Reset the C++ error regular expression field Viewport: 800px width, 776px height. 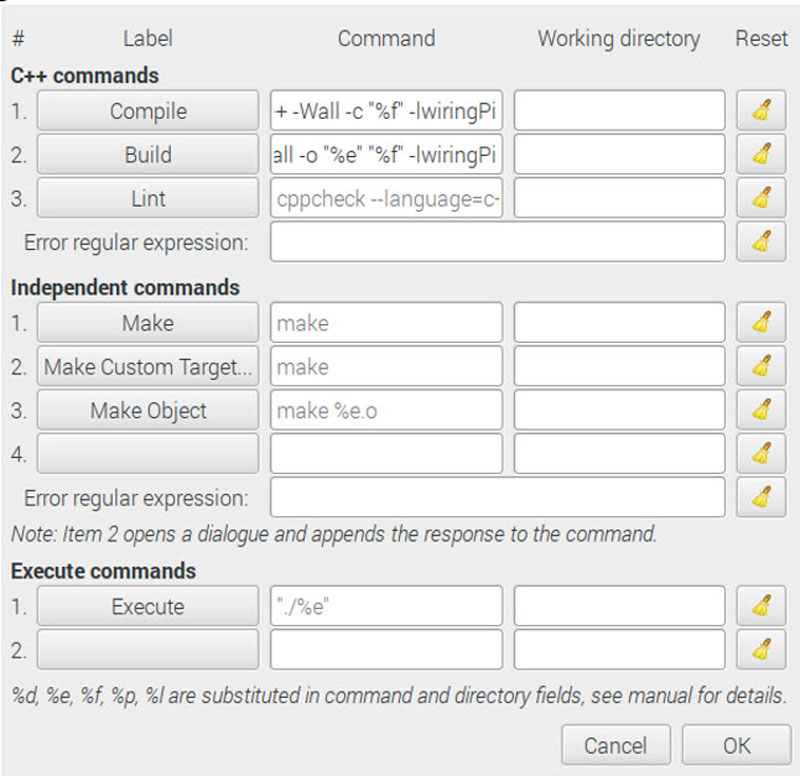coord(761,242)
